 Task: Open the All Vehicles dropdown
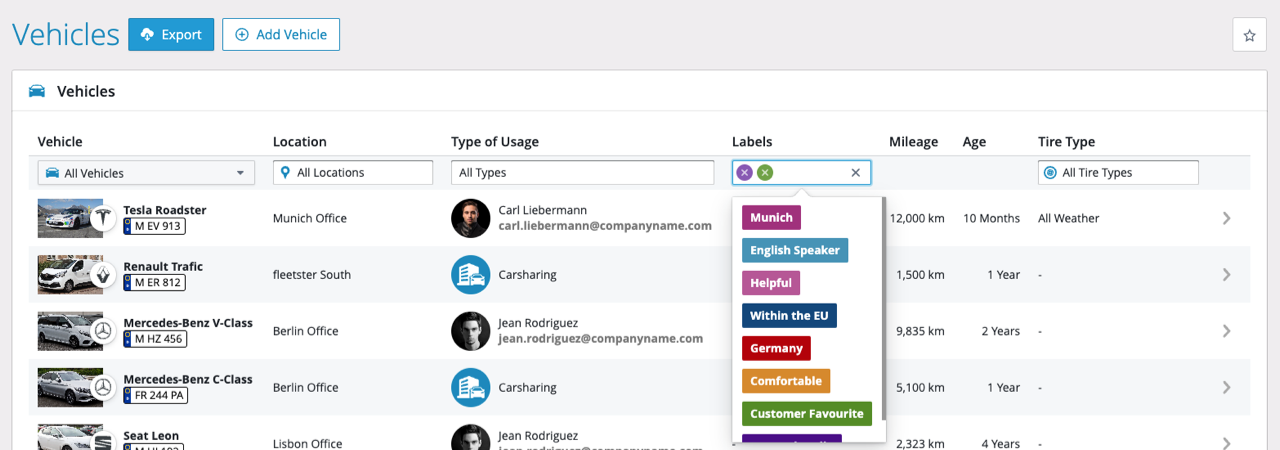click(146, 173)
